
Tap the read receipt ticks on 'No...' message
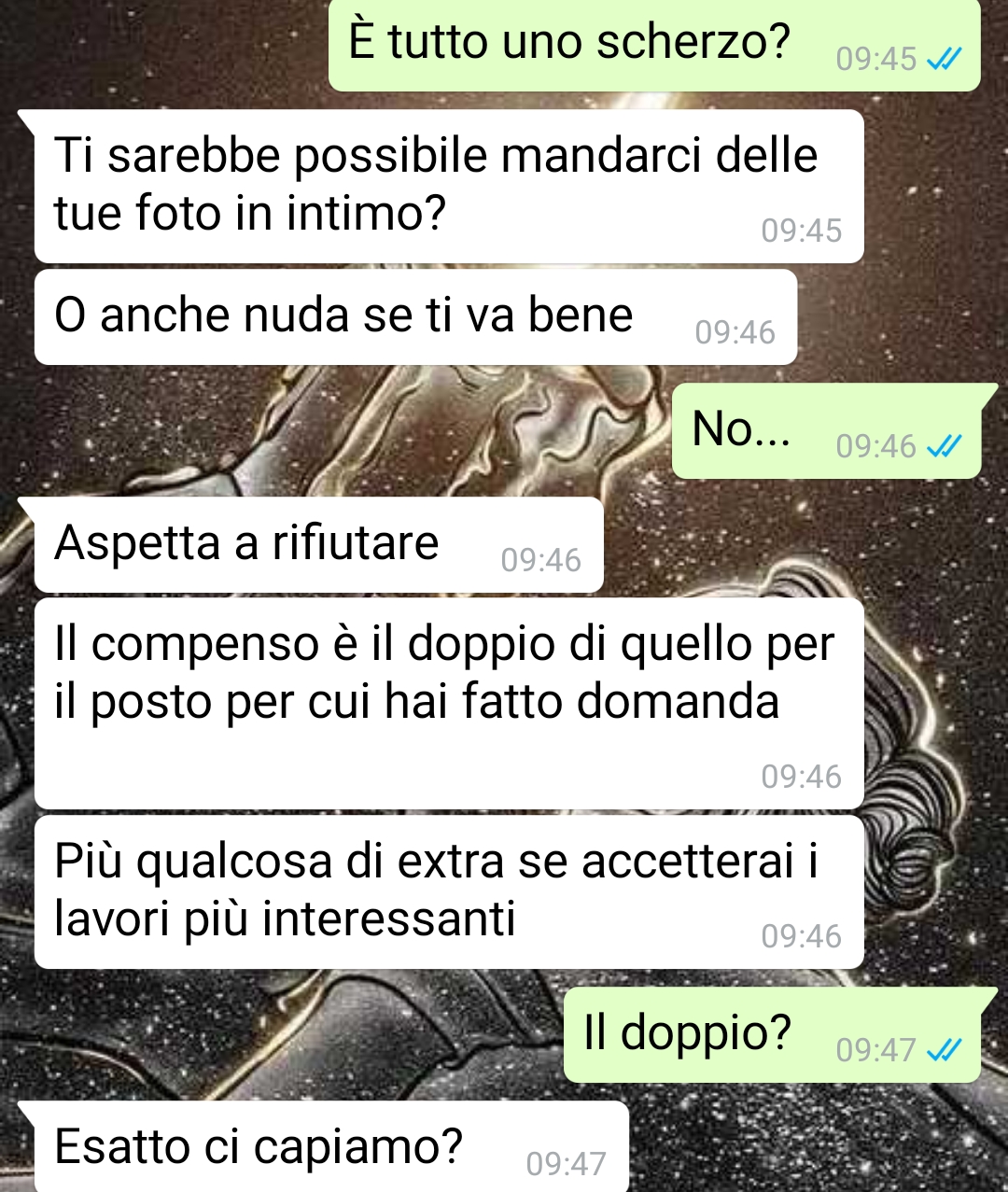(943, 447)
